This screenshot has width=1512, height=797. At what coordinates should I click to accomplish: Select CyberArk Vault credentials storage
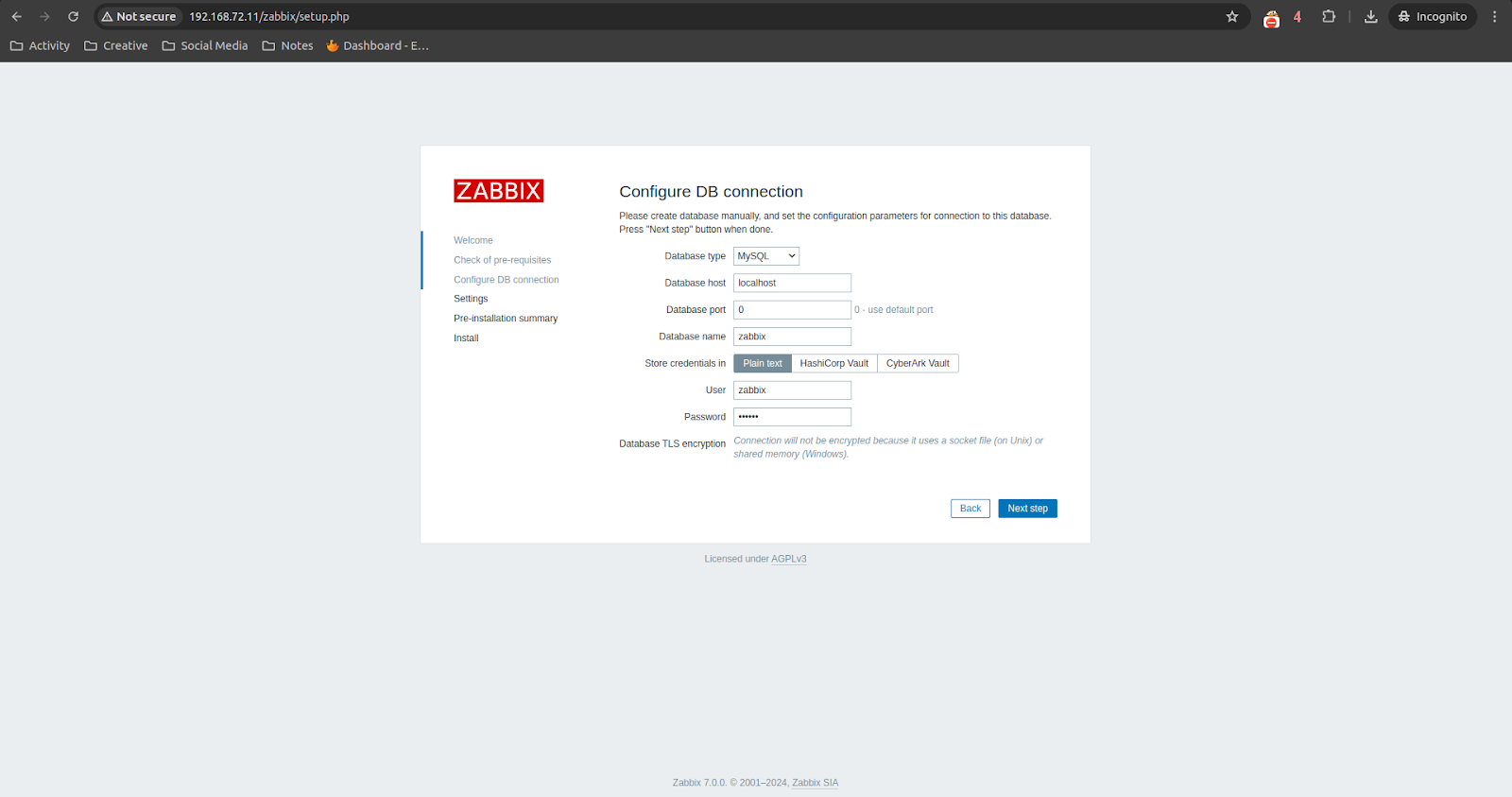pyautogui.click(x=918, y=363)
